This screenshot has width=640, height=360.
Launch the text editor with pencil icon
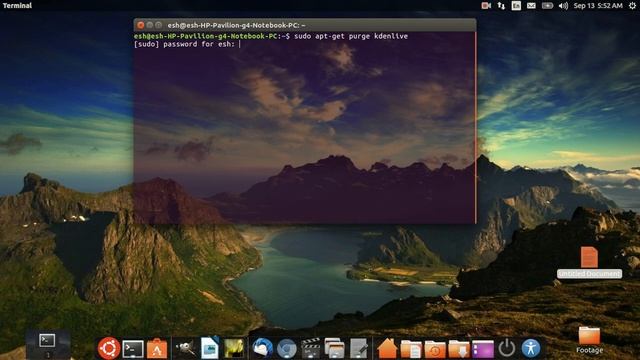tap(359, 349)
